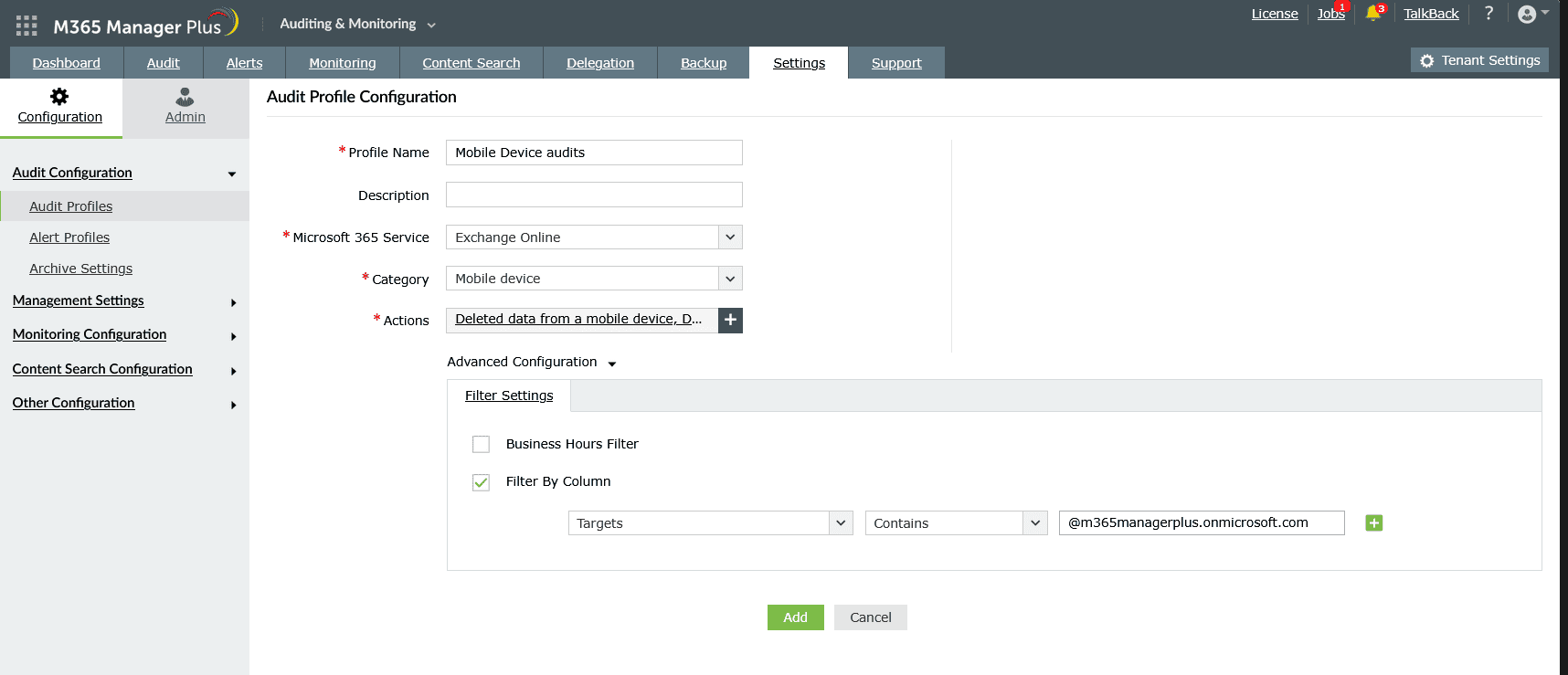Open the Jobs link
The image size is (1568, 675).
[1330, 14]
